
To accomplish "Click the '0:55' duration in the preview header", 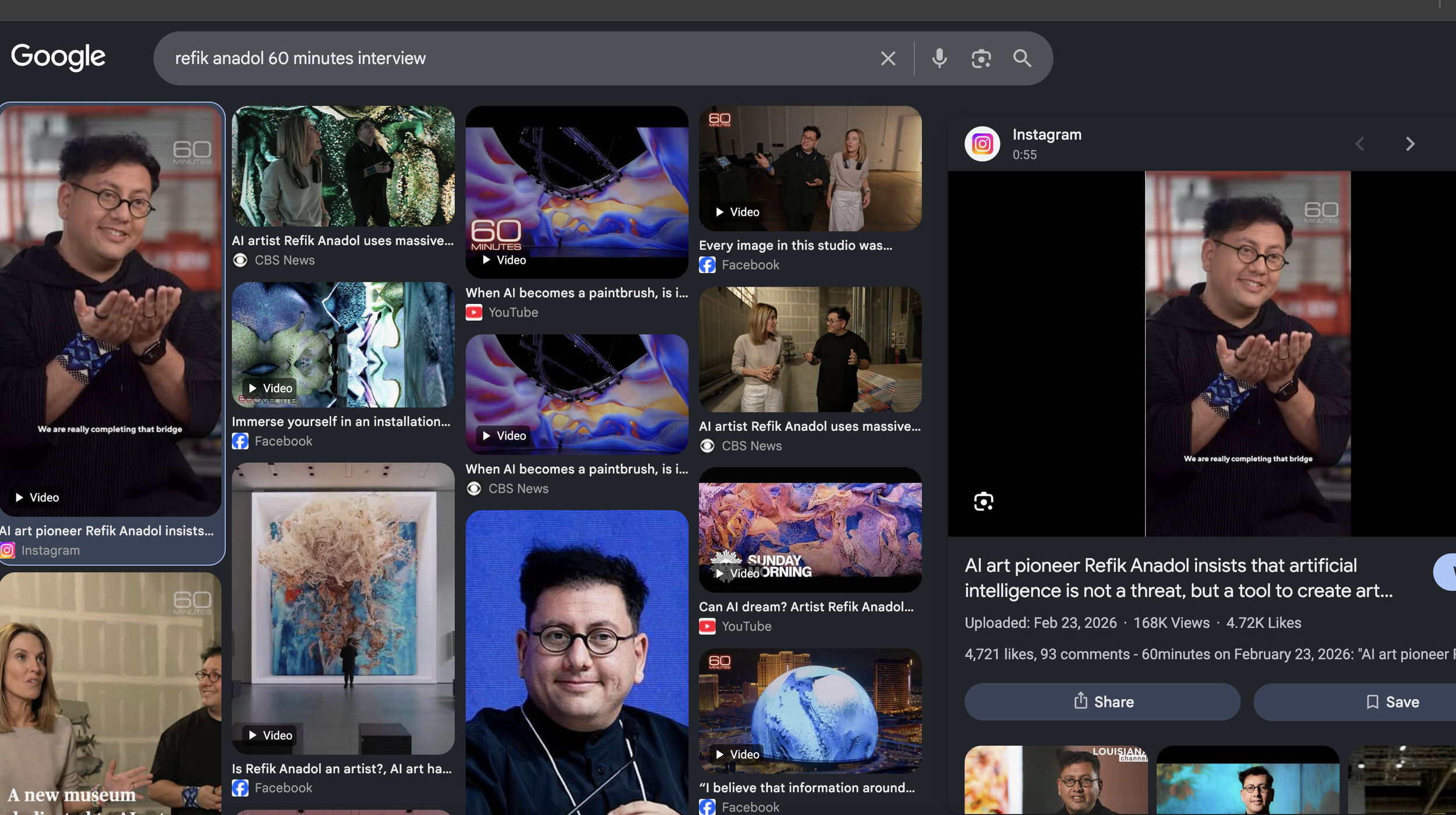I will 1024,155.
